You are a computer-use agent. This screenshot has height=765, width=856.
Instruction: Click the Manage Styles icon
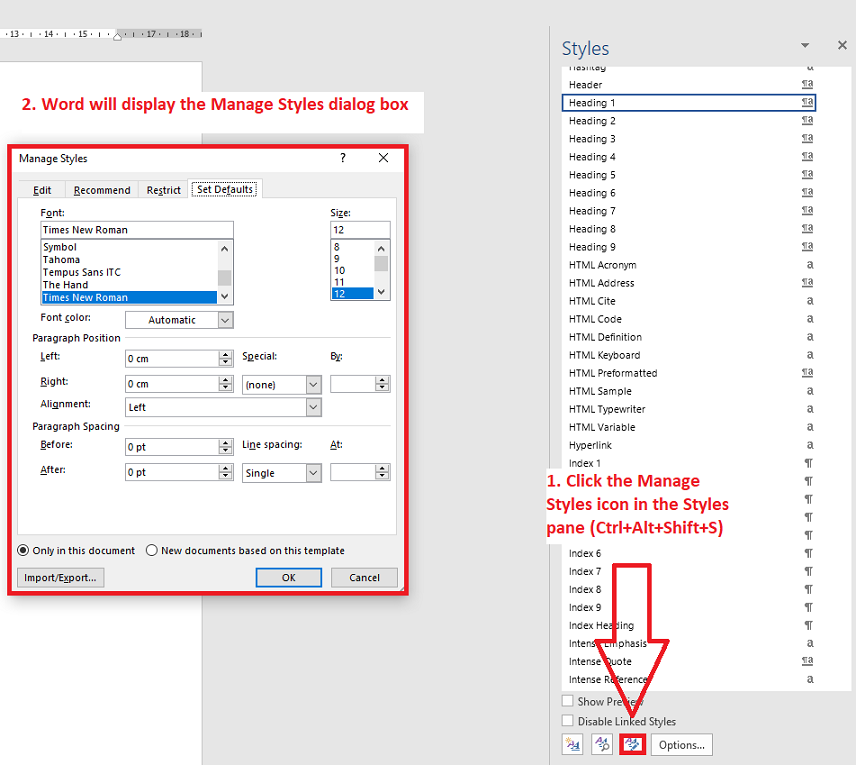coord(632,744)
